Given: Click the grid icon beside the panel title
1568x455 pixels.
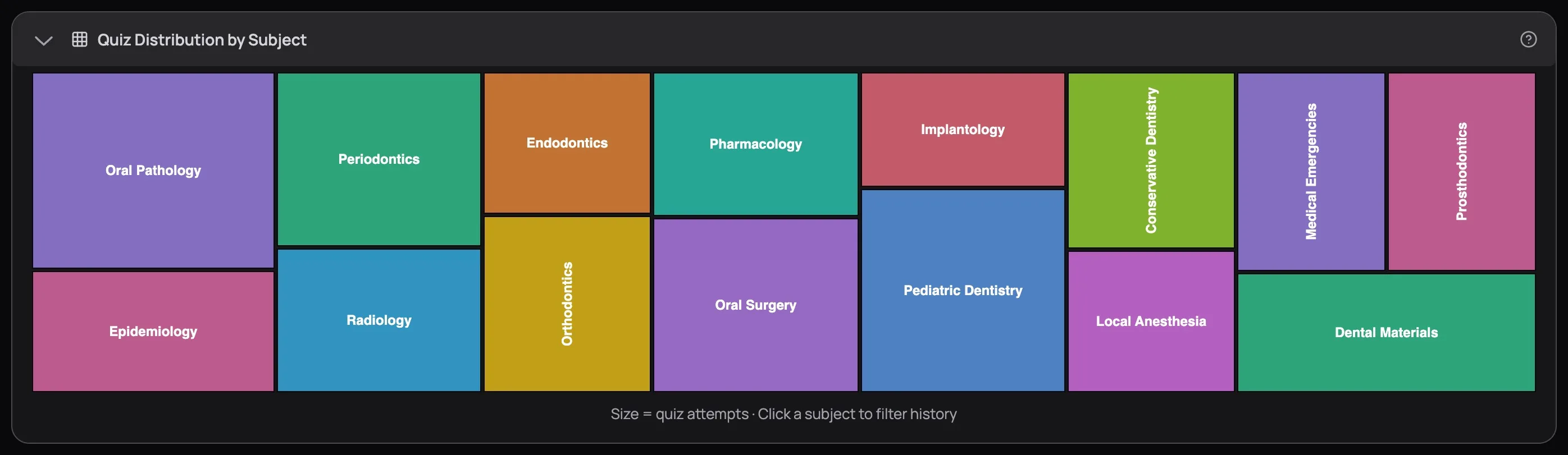Looking at the screenshot, I should tap(80, 39).
